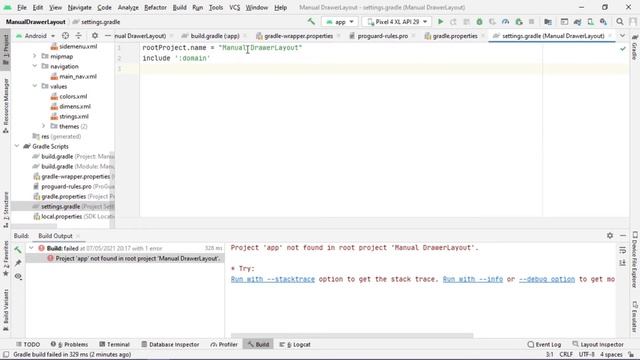Open Pixel 4 XL API 29 device dropdown
This screenshot has height=360, width=640.
397,22
